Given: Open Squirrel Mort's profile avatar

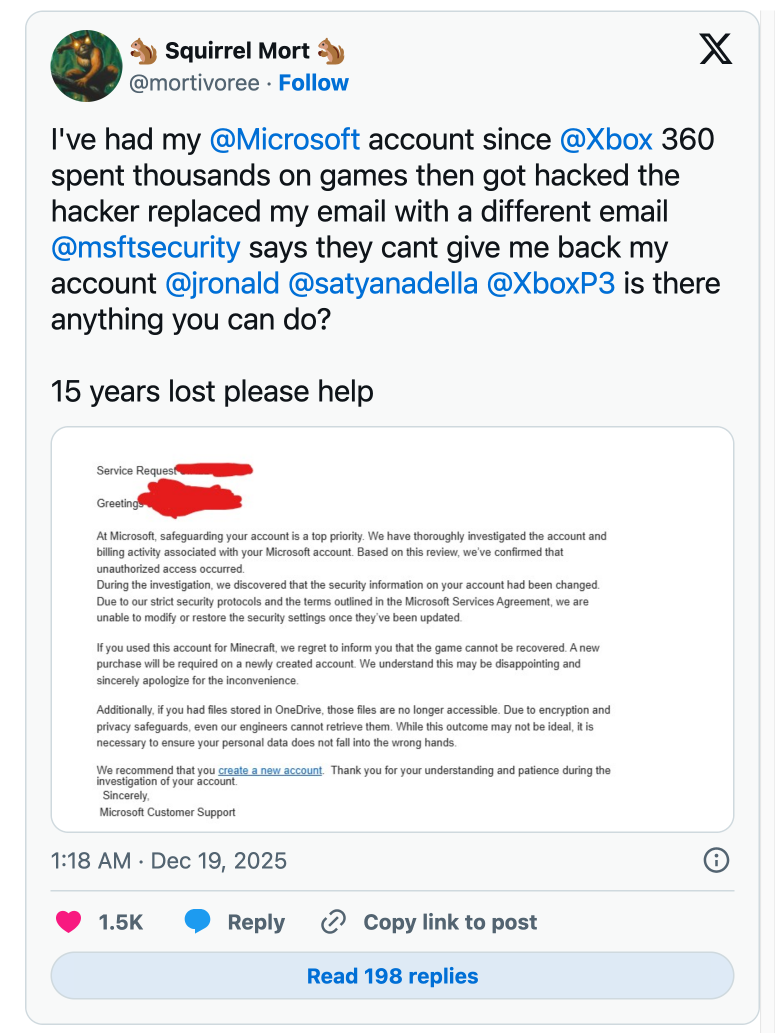Looking at the screenshot, I should (85, 66).
